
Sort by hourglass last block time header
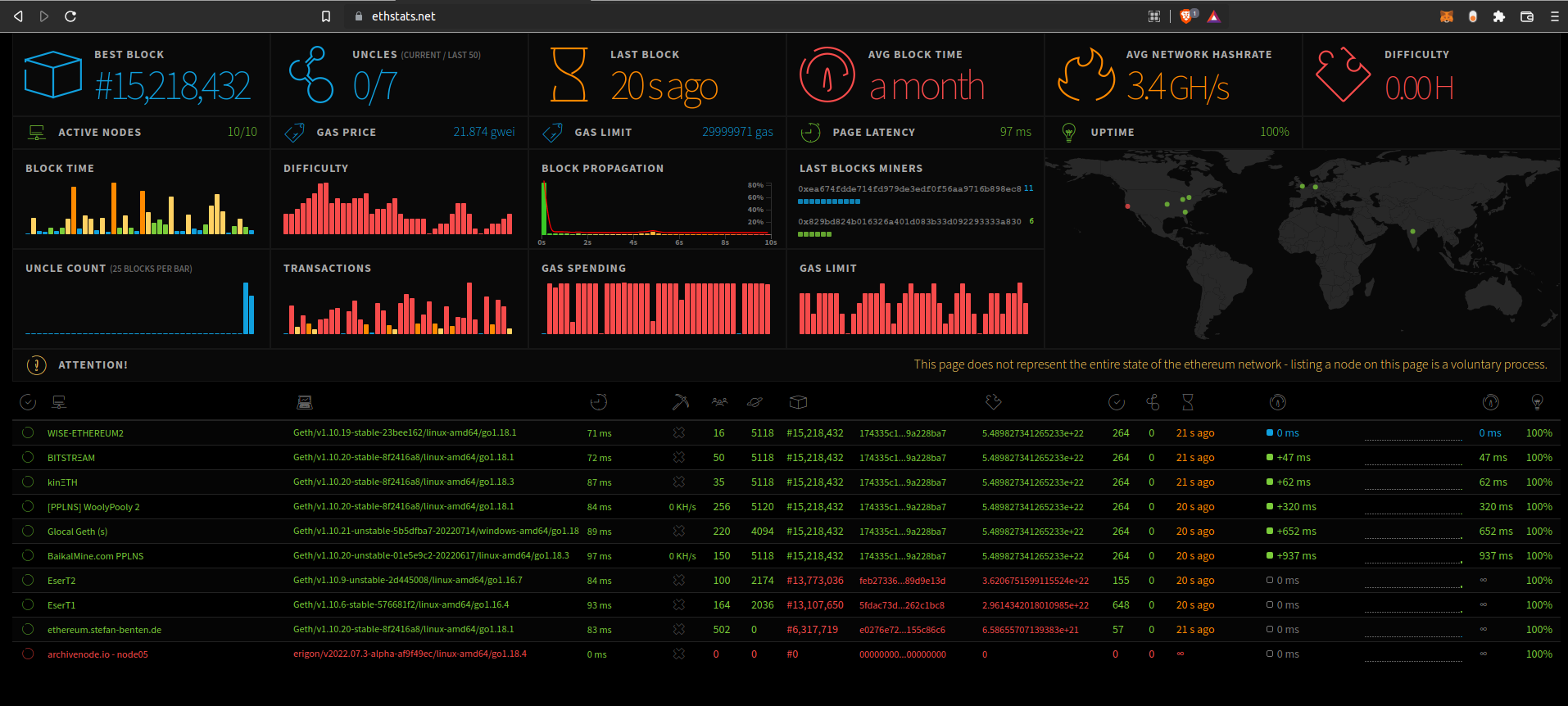[x=1188, y=402]
